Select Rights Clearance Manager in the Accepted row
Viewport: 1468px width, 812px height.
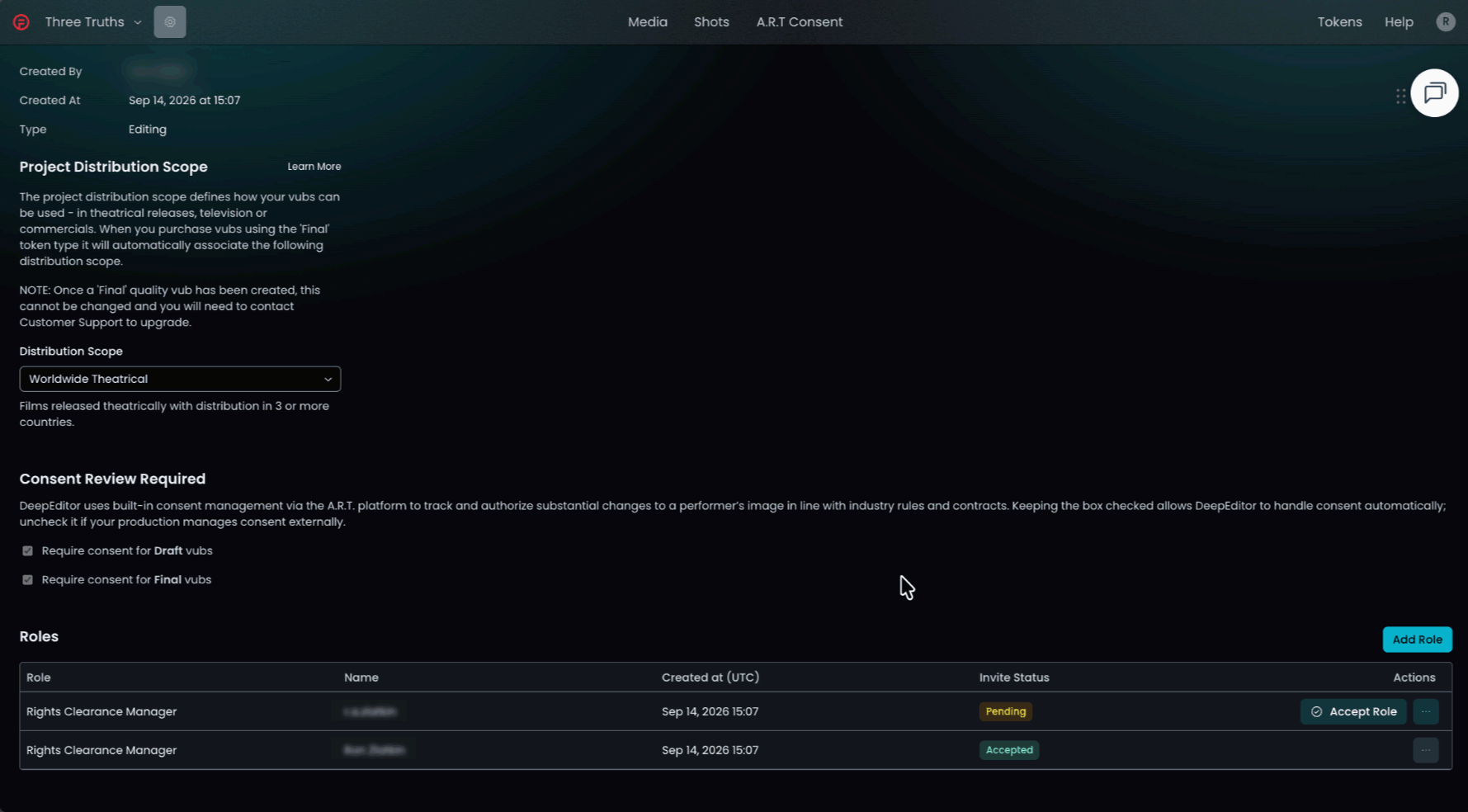[101, 750]
